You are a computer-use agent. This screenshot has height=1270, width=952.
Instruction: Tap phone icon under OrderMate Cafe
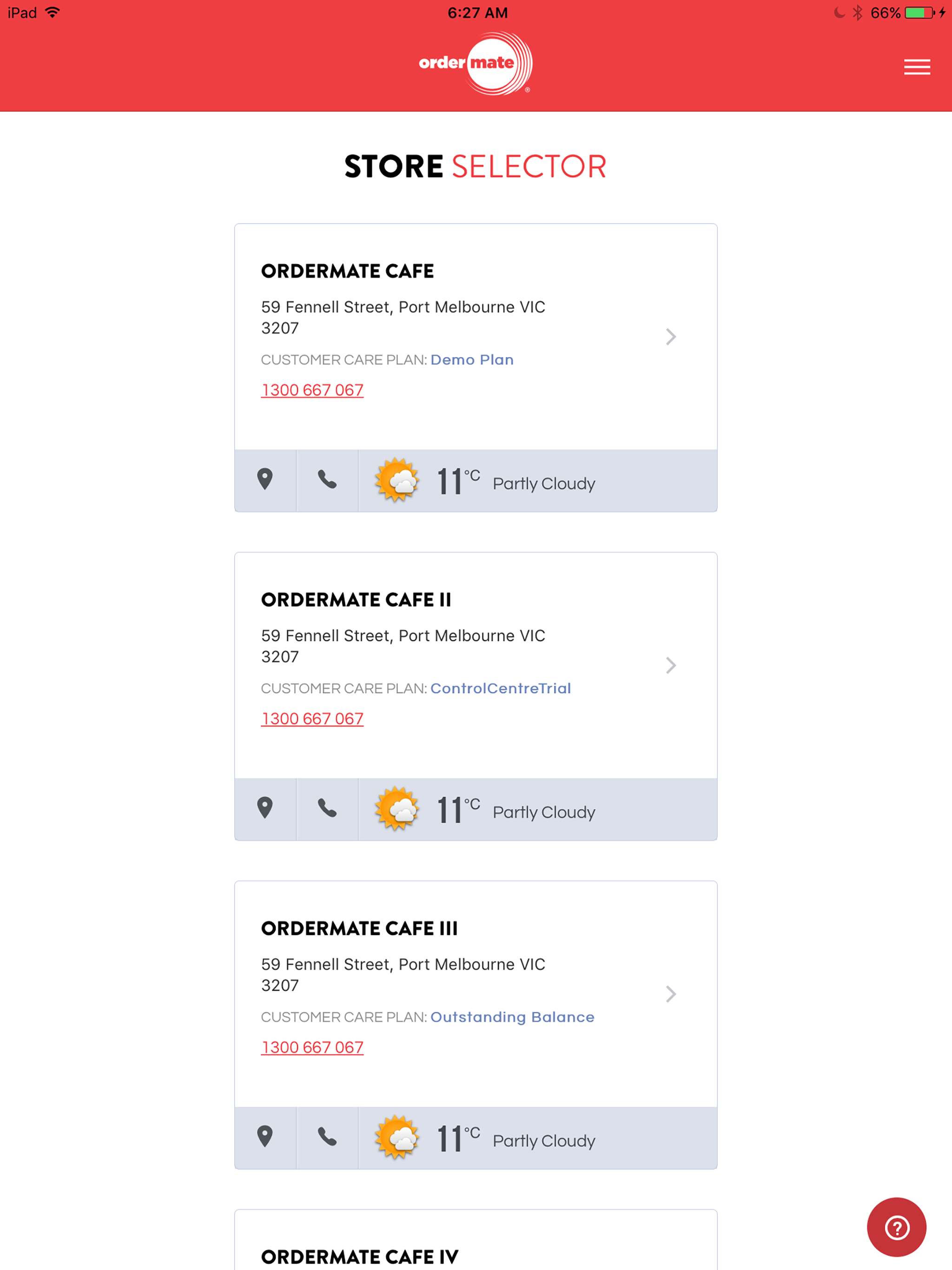pos(327,480)
